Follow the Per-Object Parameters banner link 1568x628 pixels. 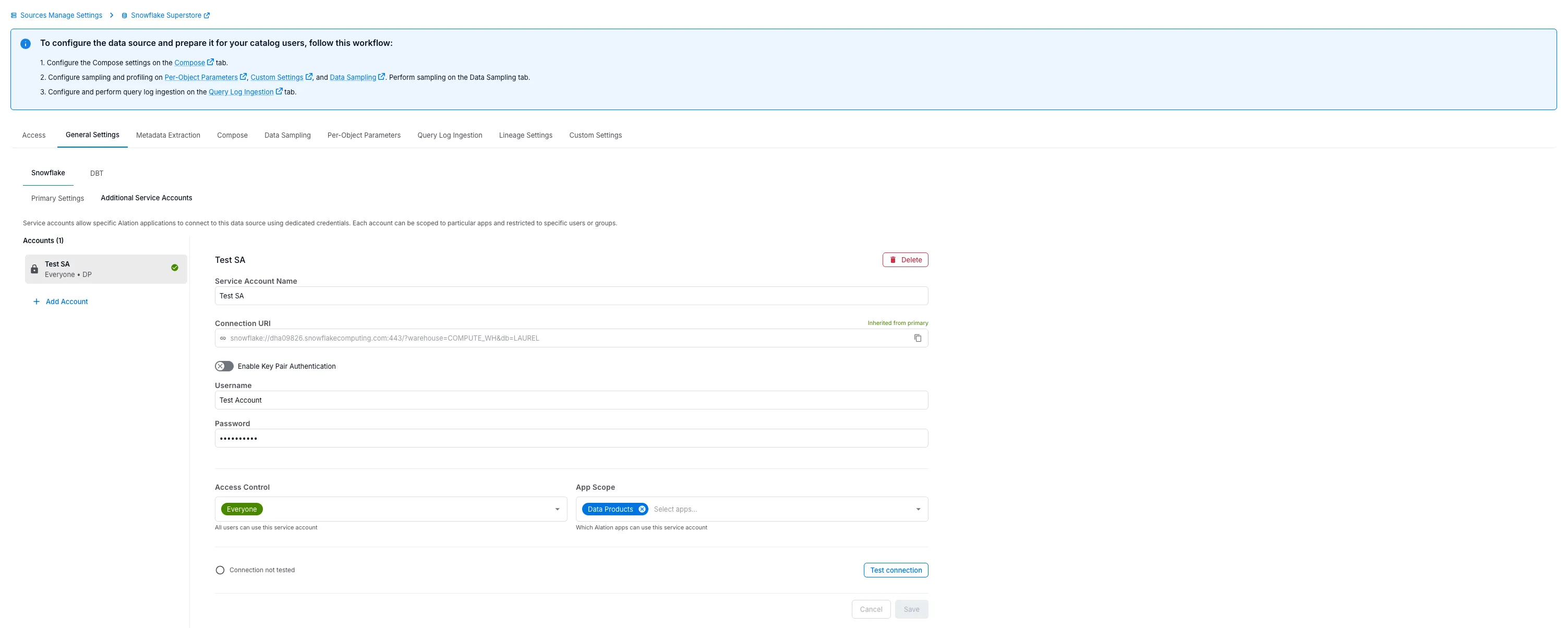[x=201, y=77]
